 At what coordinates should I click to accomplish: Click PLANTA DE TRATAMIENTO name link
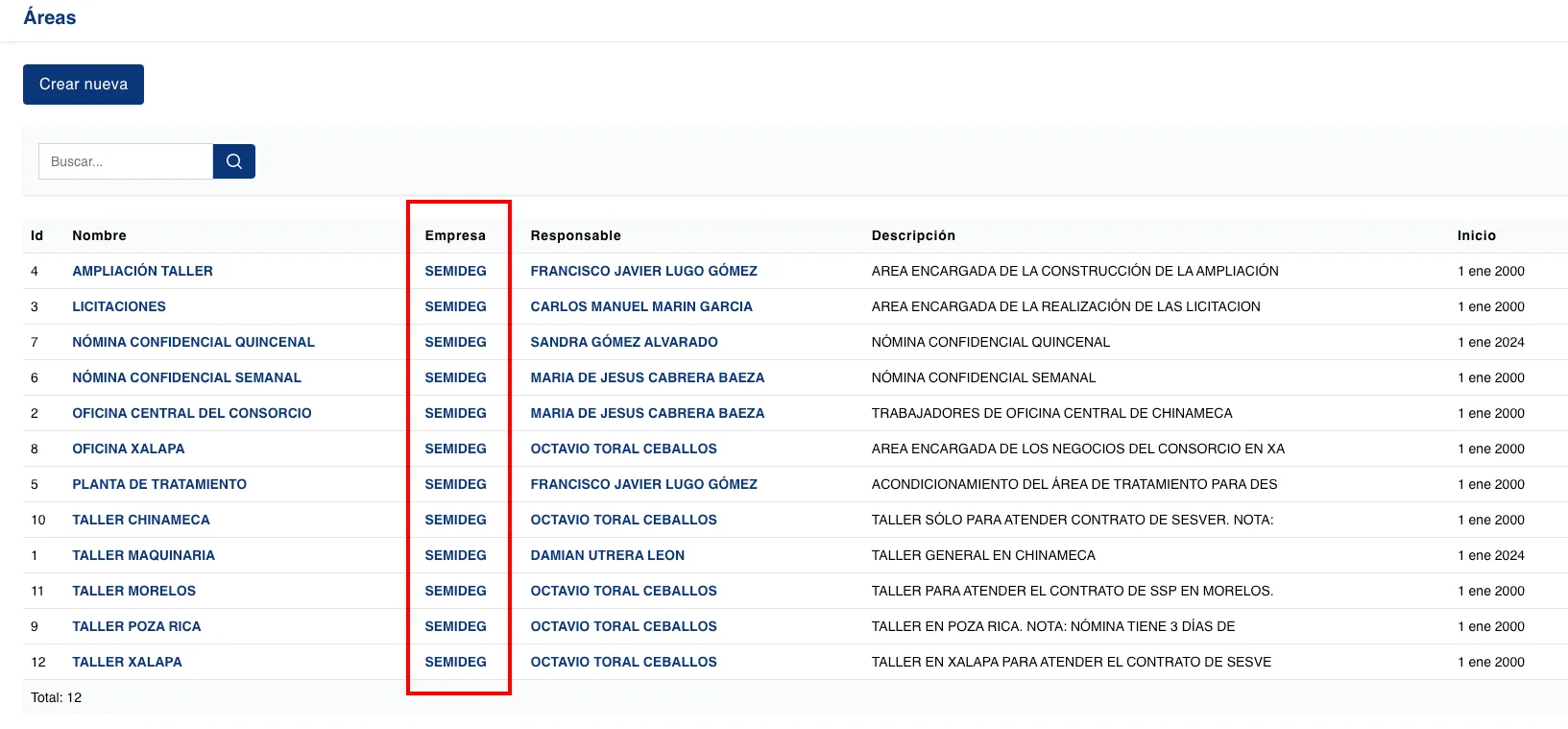coord(159,484)
